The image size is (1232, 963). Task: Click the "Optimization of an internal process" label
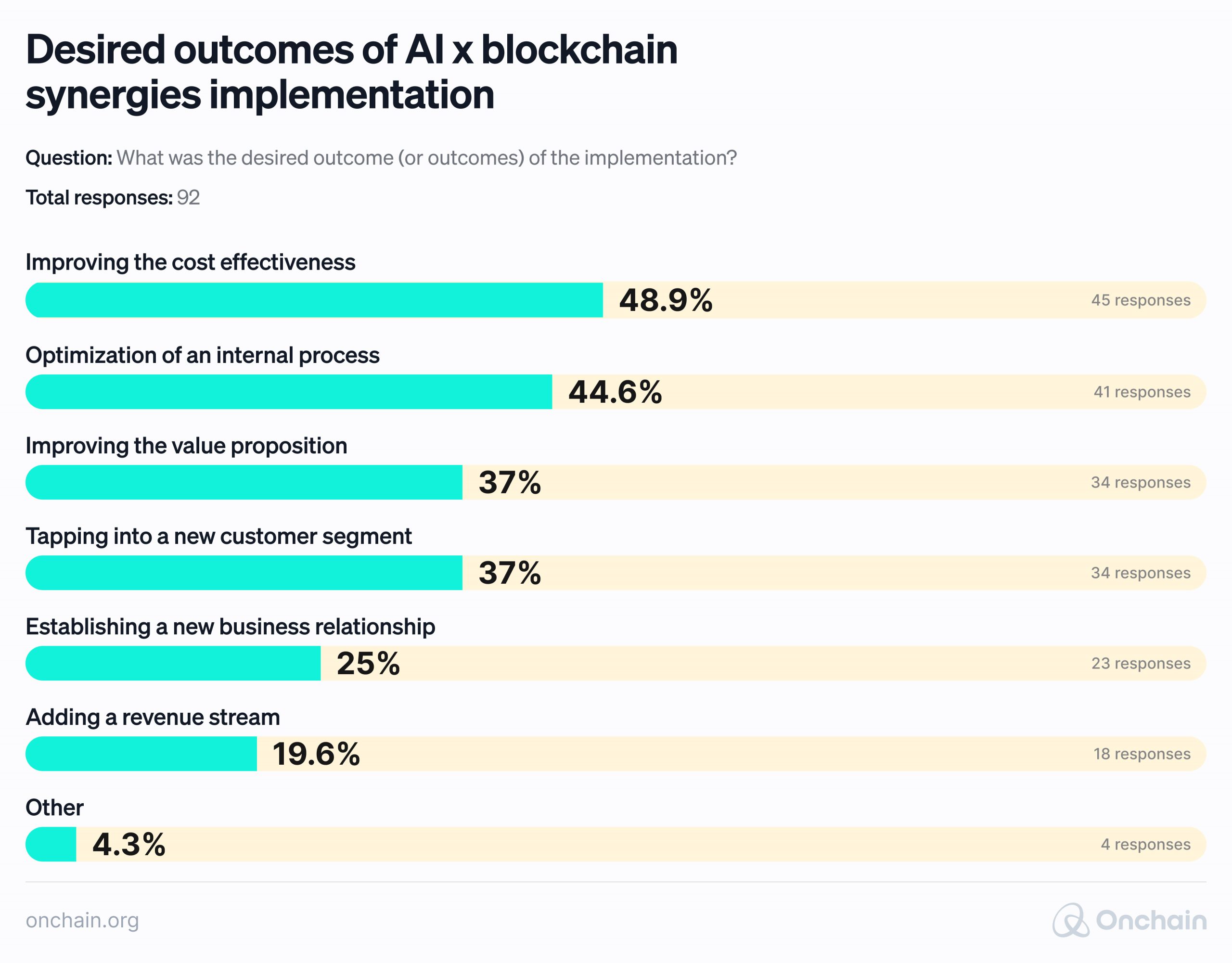(x=203, y=356)
